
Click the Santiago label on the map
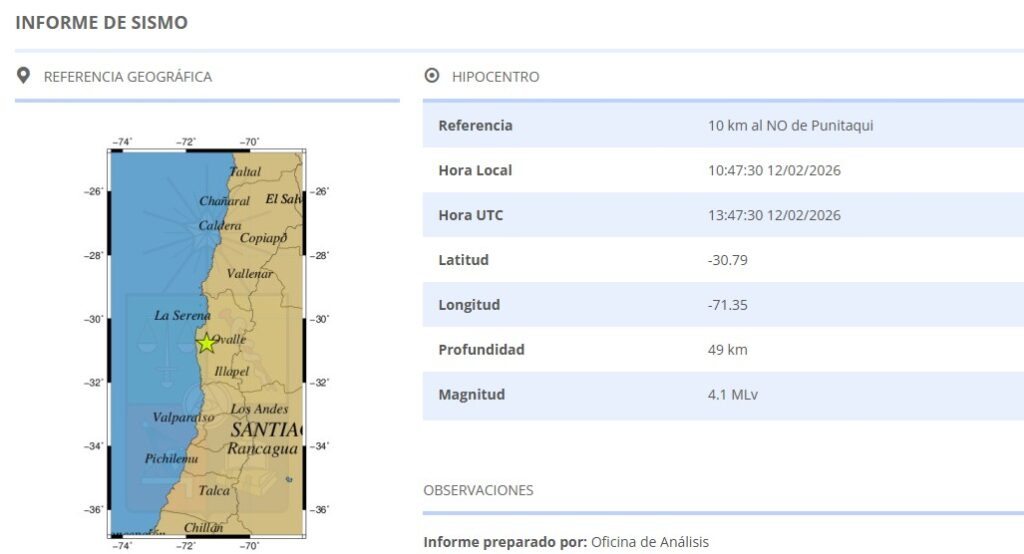click(x=265, y=429)
